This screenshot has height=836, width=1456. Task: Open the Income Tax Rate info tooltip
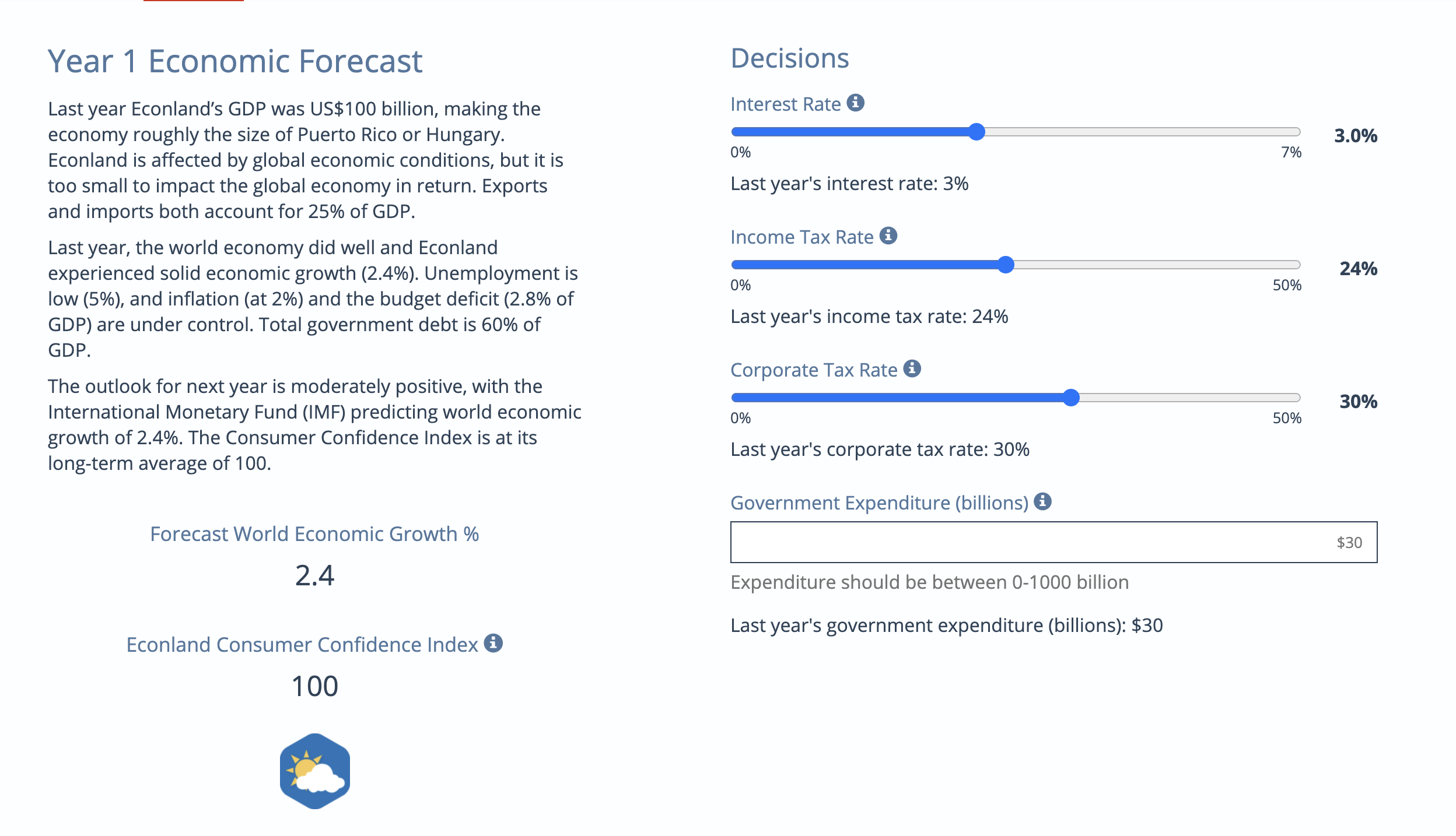click(889, 236)
